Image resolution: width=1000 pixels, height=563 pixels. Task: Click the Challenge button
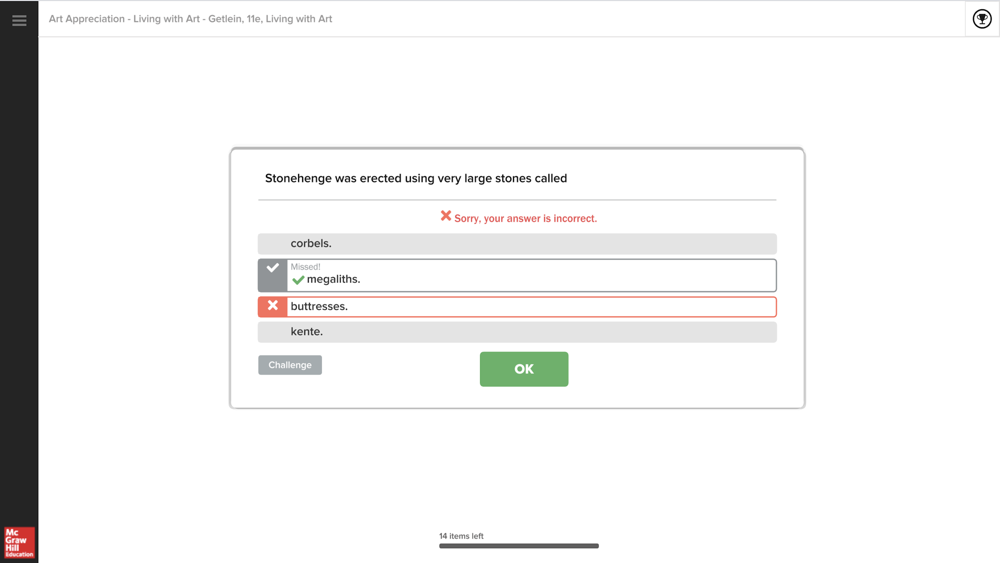(290, 365)
